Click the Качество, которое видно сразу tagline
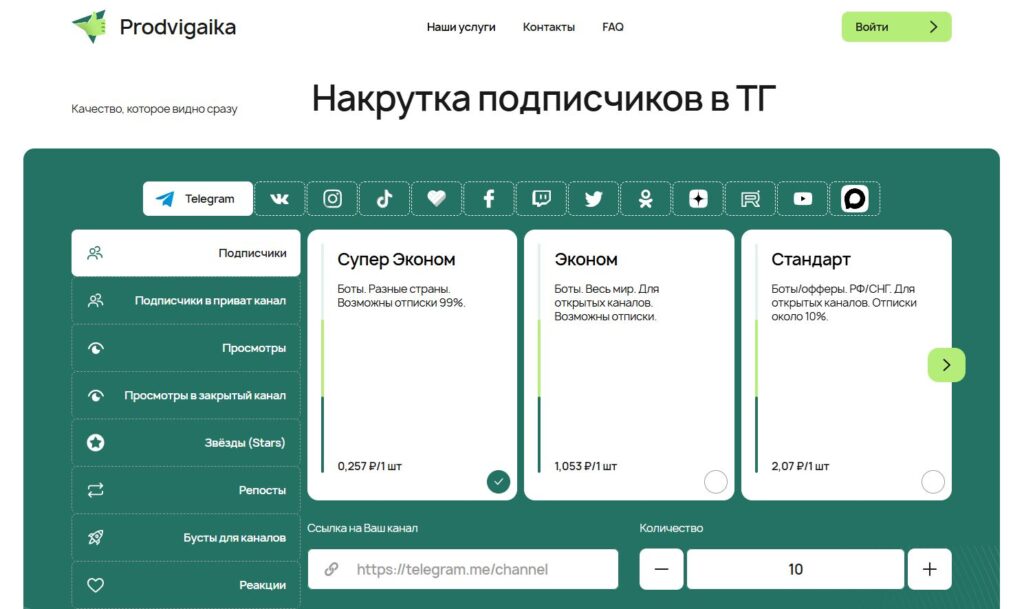The height and width of the screenshot is (609, 1024). (154, 108)
